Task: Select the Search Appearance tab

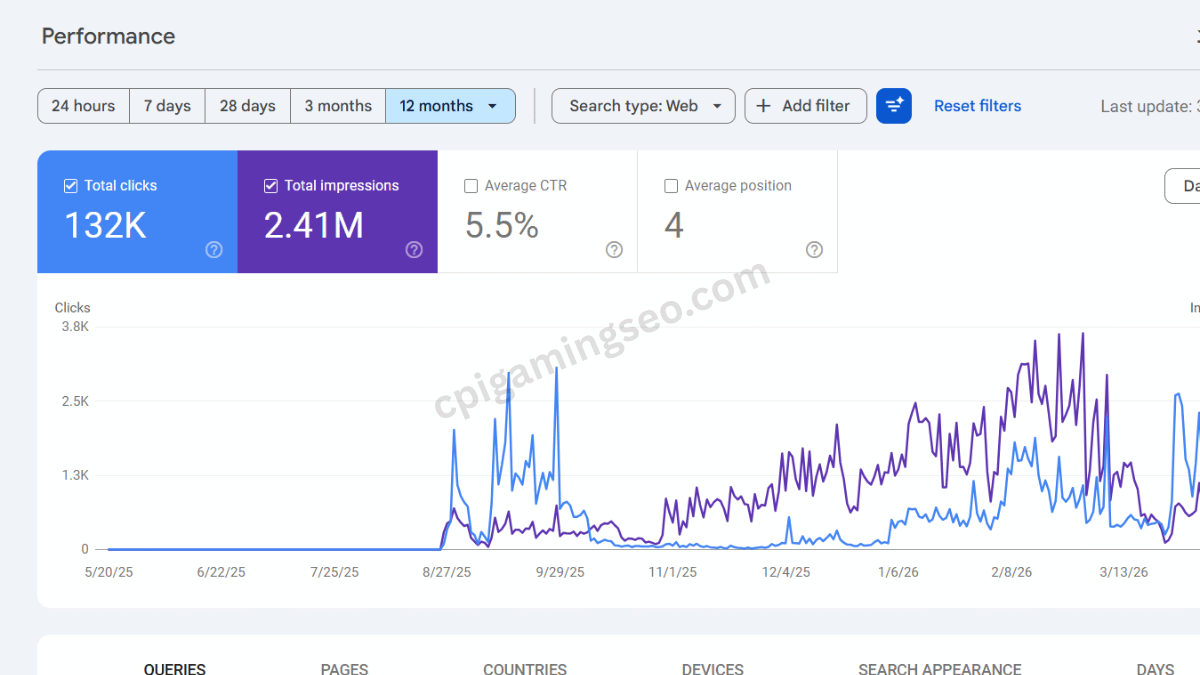Action: point(939,668)
